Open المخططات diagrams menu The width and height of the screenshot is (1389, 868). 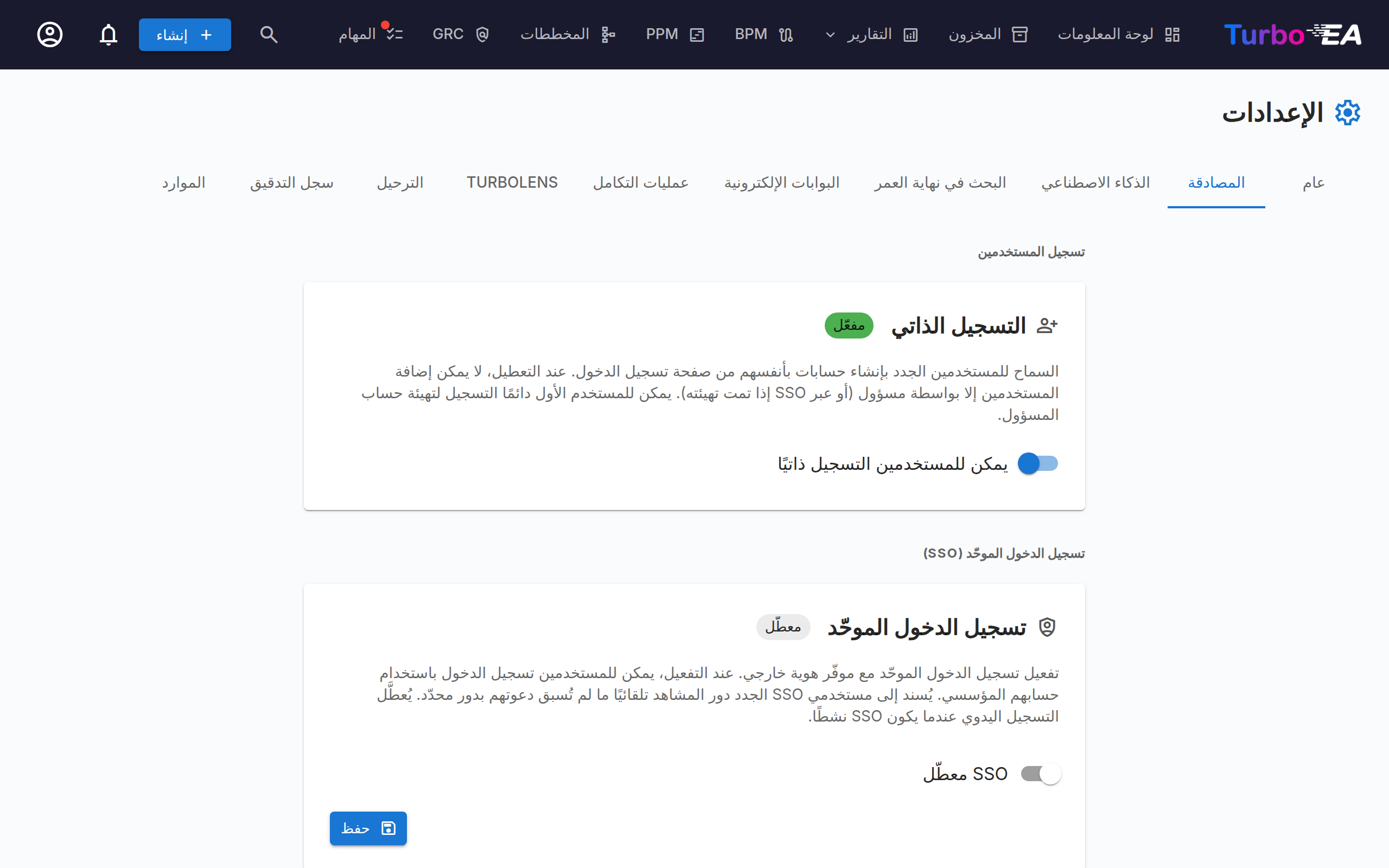click(568, 34)
